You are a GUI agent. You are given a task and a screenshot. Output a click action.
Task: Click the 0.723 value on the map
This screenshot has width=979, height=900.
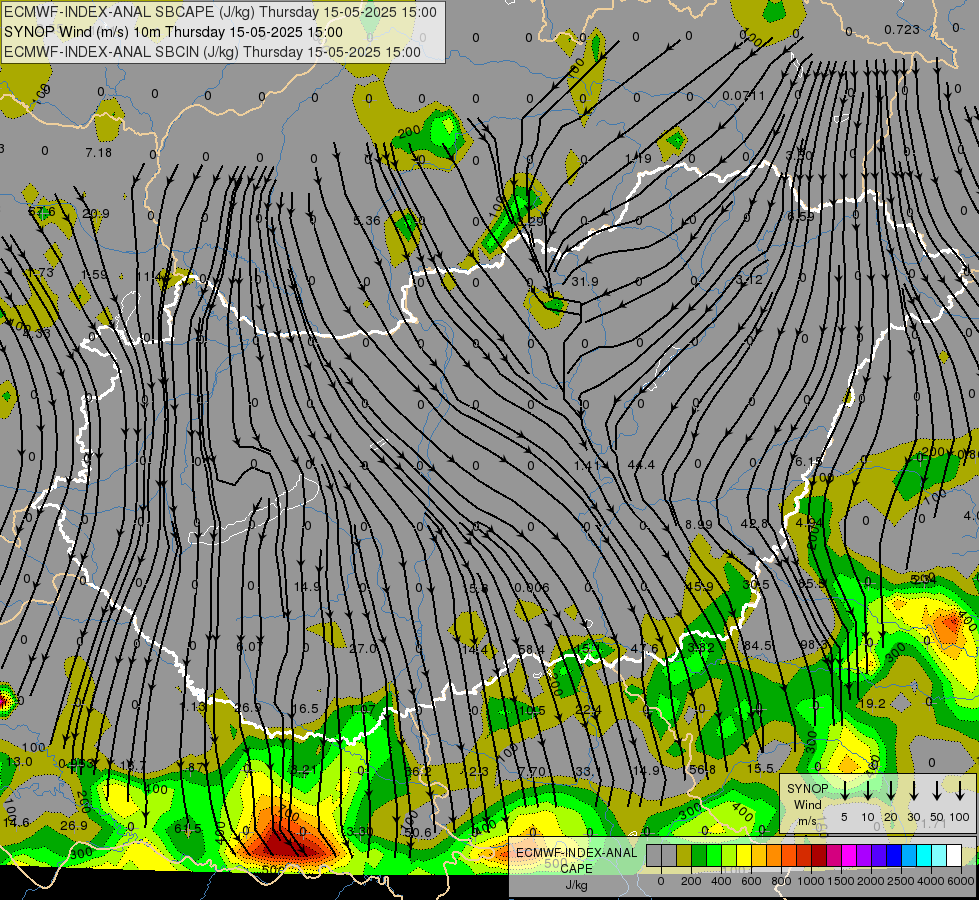pos(902,29)
